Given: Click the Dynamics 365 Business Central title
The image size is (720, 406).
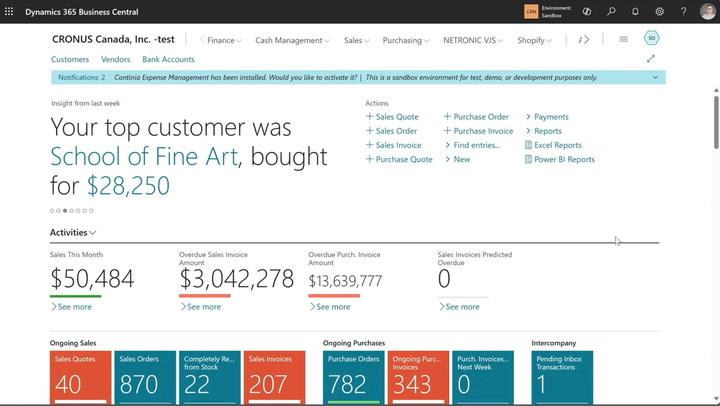Looking at the screenshot, I should point(82,12).
